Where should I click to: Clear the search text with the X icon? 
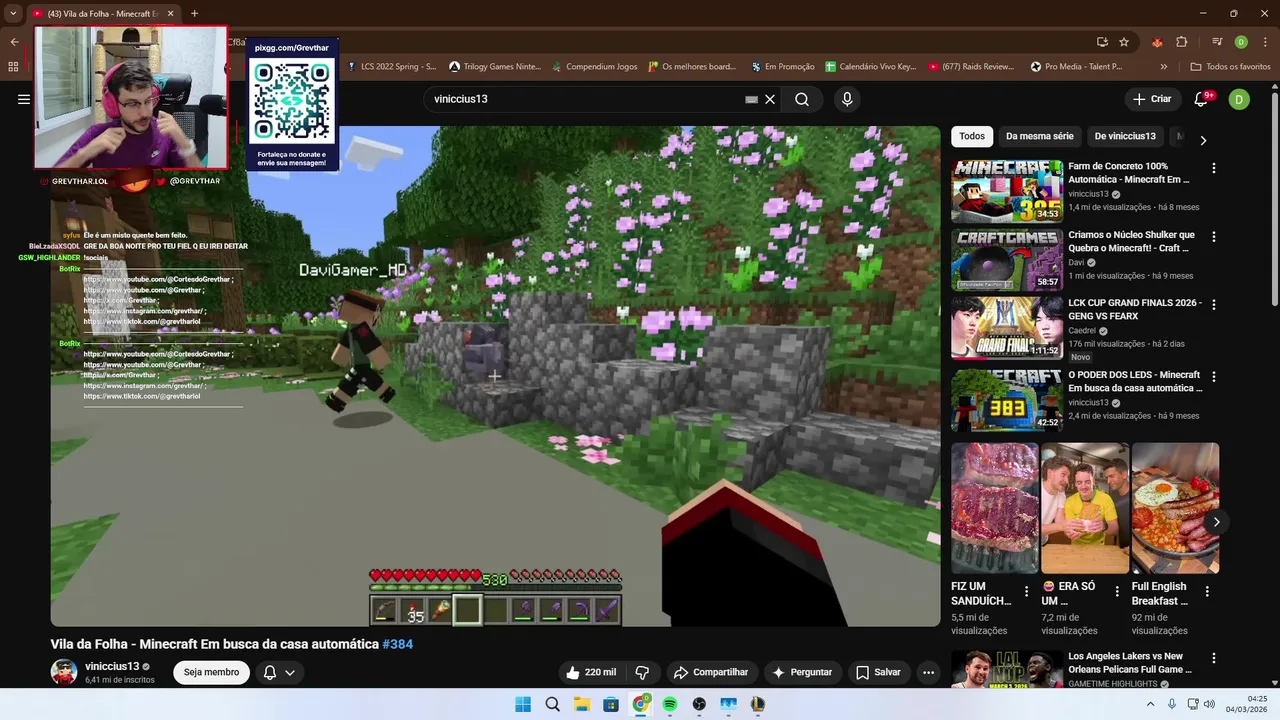pyautogui.click(x=770, y=99)
